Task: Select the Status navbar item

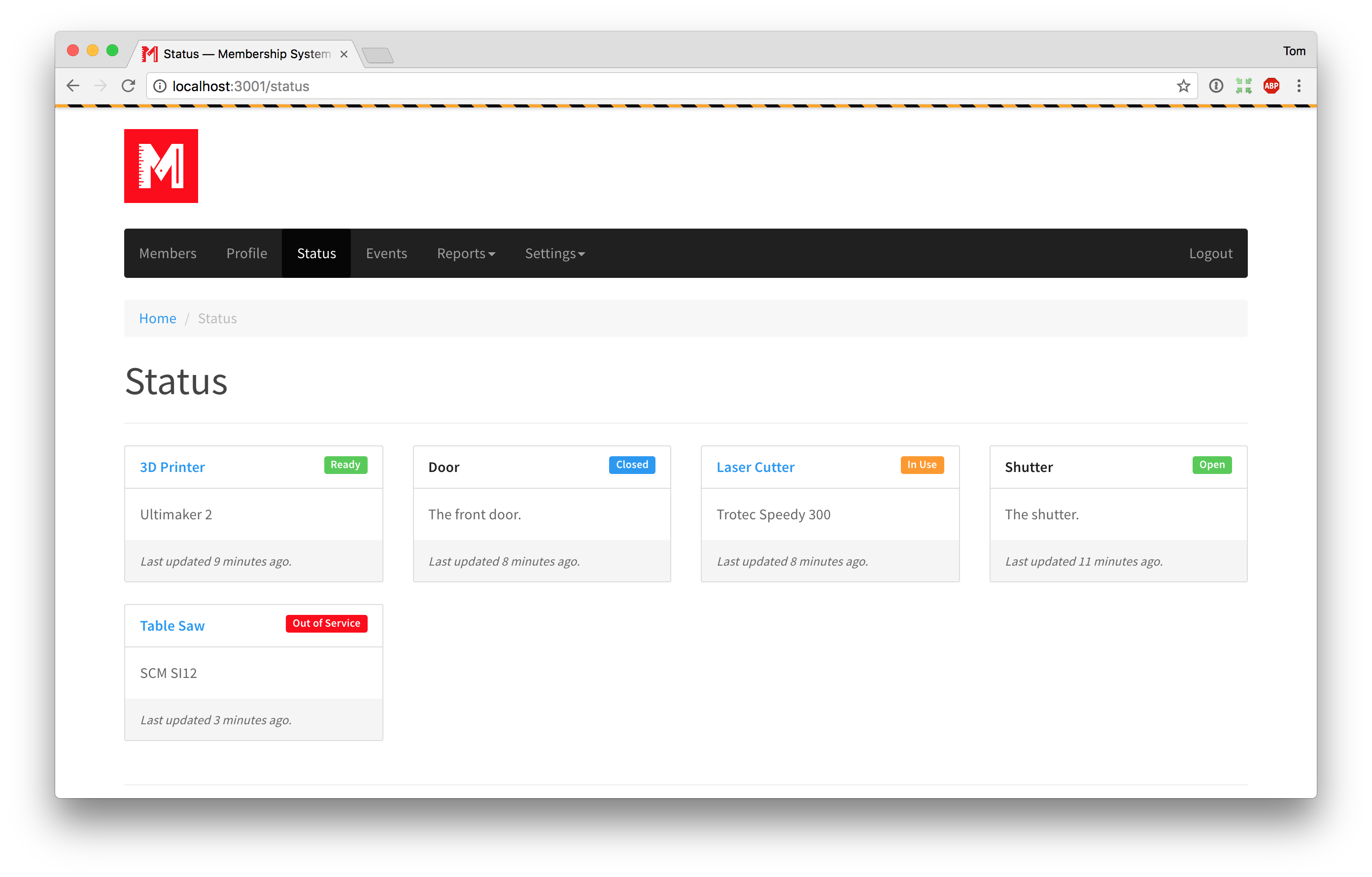Action: point(316,253)
